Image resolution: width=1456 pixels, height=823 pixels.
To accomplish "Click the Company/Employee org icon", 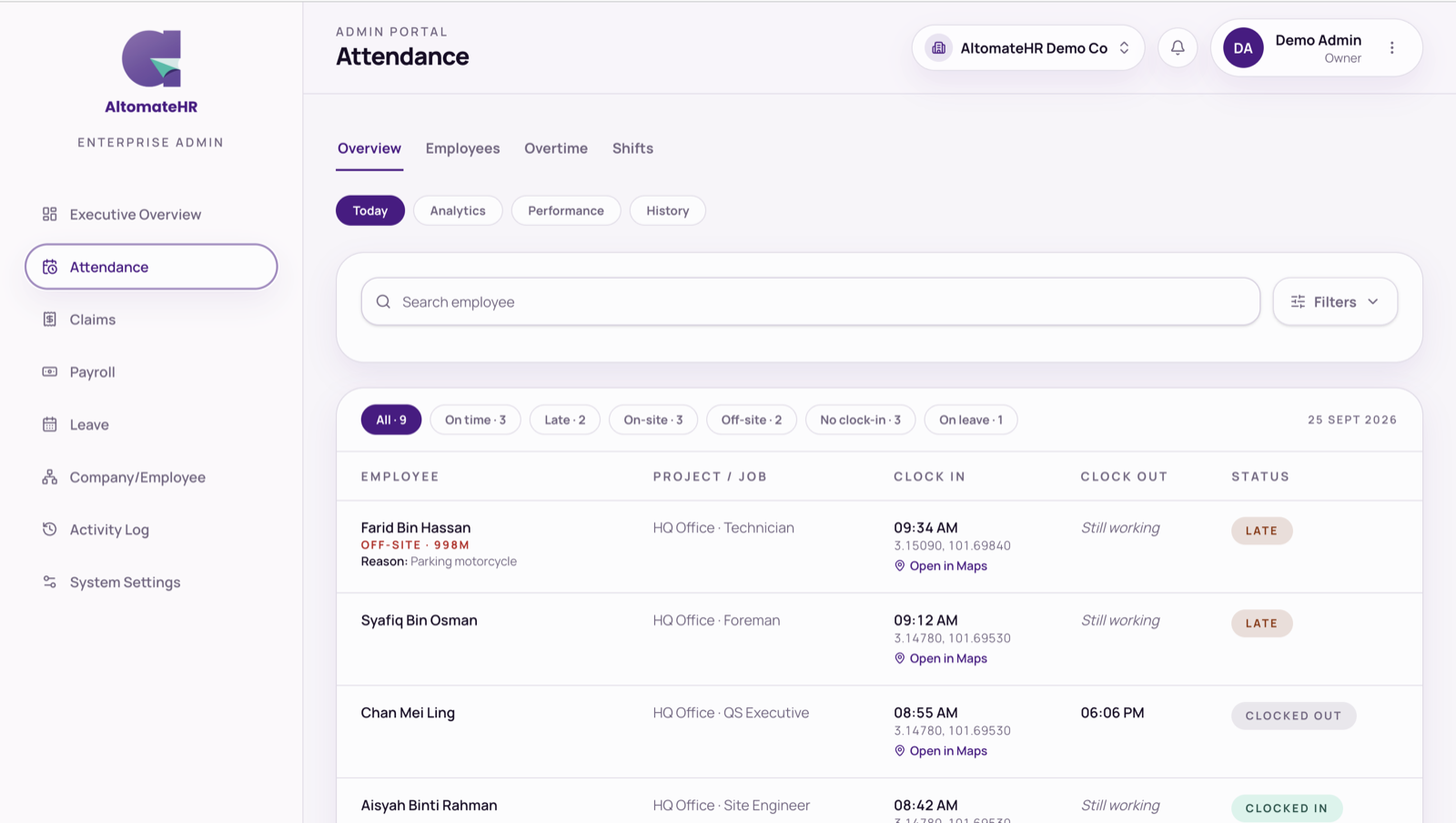I will coord(50,477).
